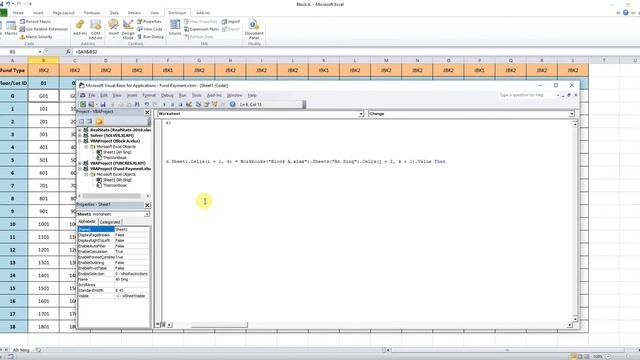Screen dimensions: 640x360
Task: Open the Tools menu in VBA editor
Action: pos(197,95)
